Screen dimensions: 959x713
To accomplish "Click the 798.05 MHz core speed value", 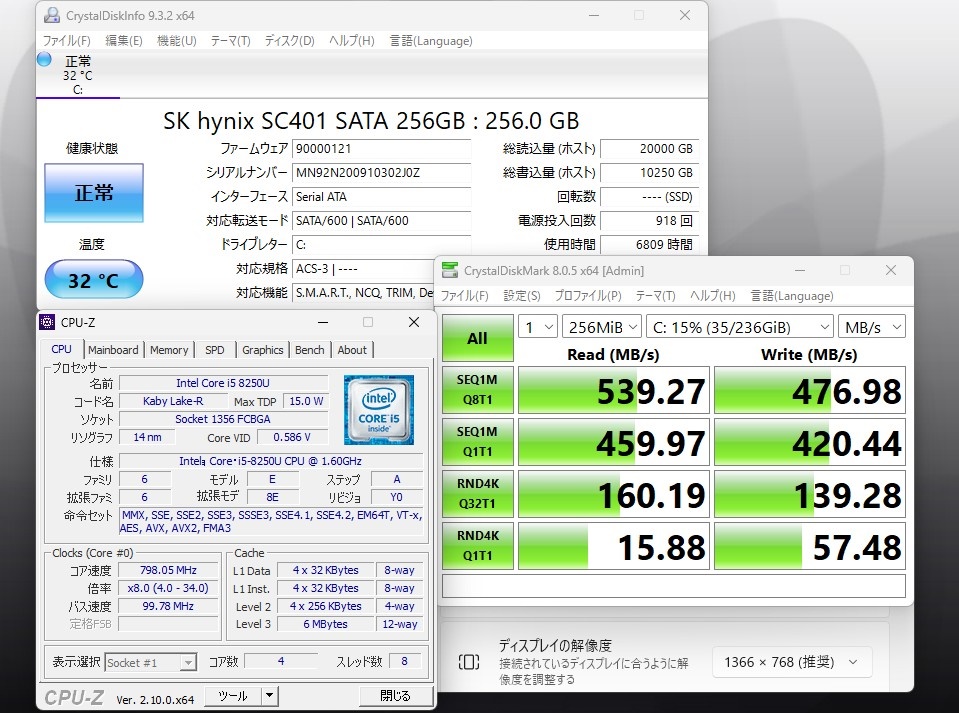I will 168,570.
